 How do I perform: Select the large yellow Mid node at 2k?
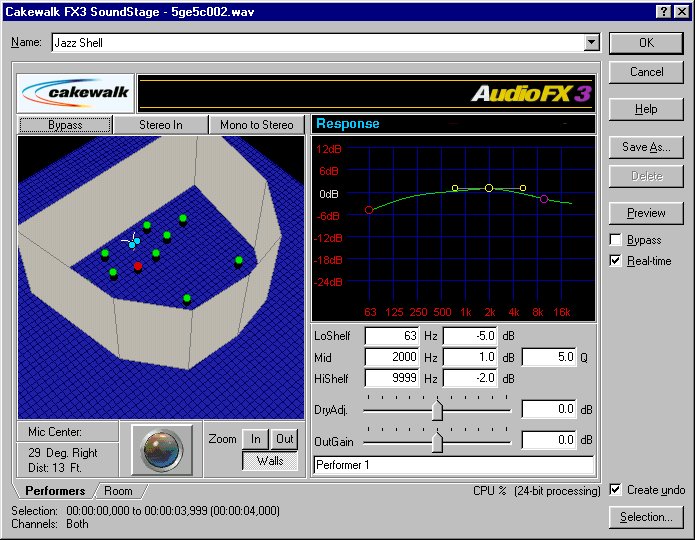pyautogui.click(x=489, y=188)
